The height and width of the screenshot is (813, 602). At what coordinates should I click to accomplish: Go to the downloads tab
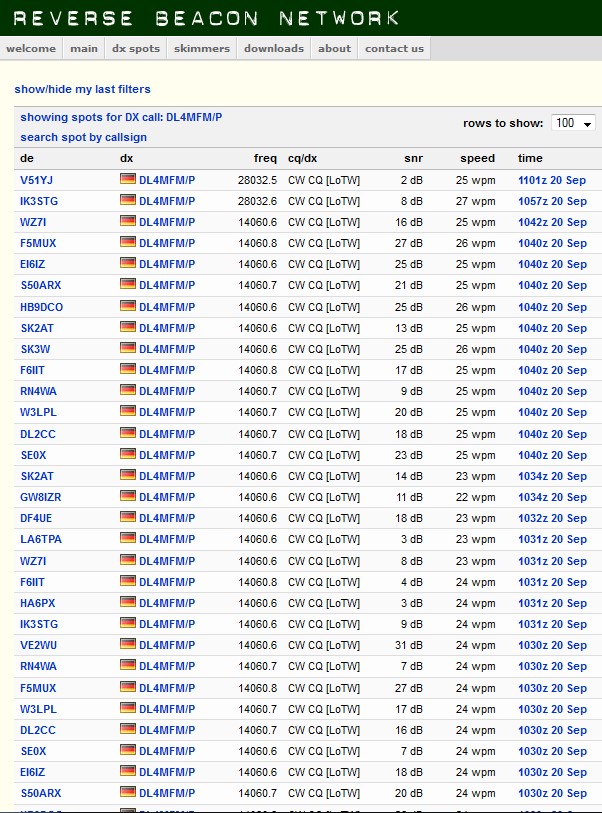pos(273,48)
